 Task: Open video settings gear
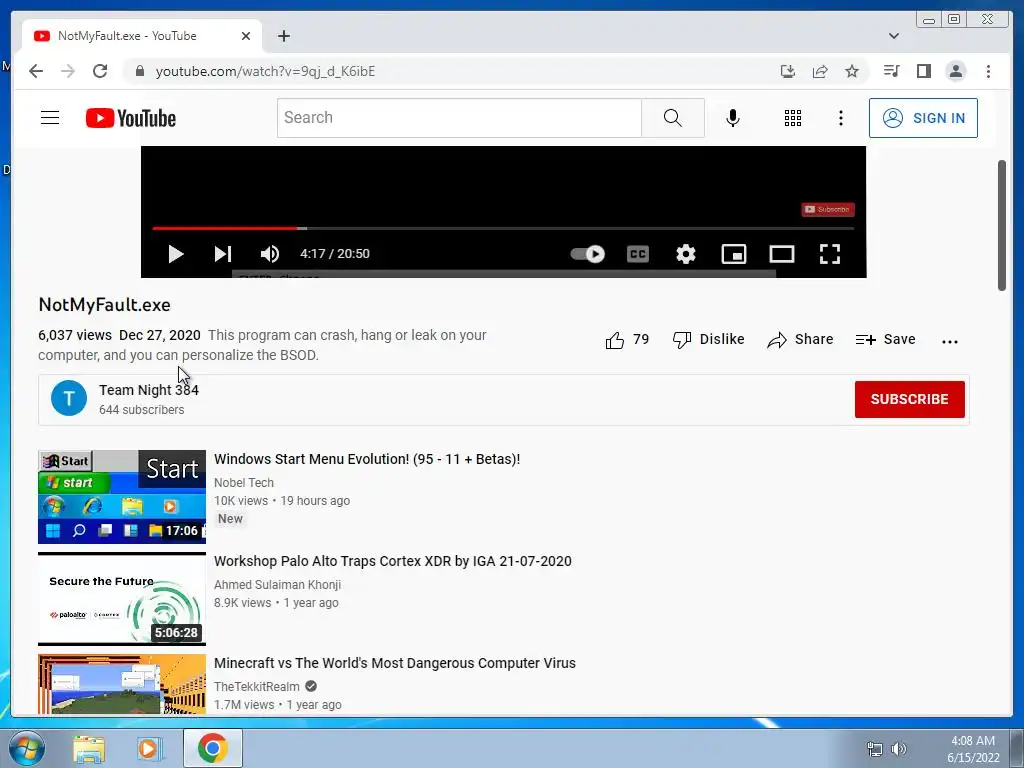[x=686, y=254]
